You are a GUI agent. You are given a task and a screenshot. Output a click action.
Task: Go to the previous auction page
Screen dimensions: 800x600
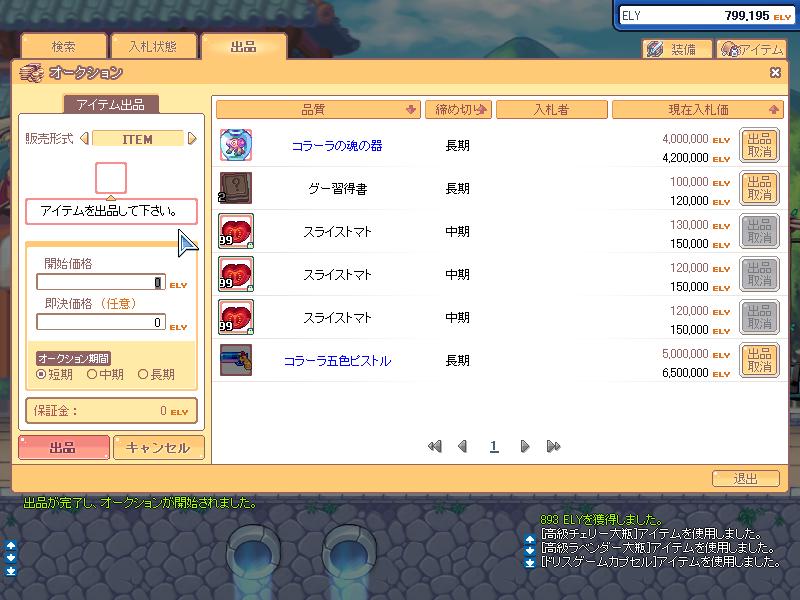462,447
